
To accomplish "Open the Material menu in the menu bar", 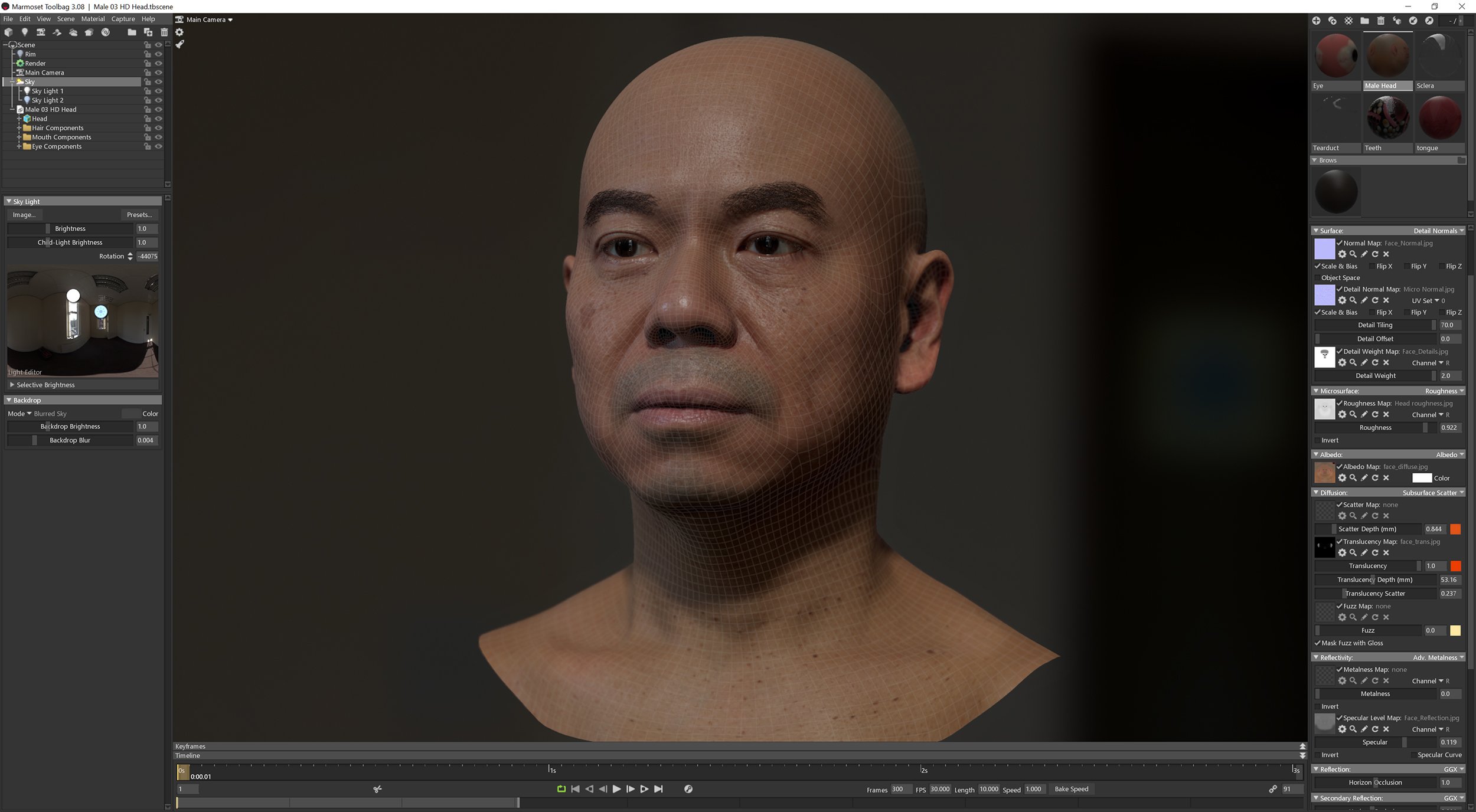I will coord(93,18).
